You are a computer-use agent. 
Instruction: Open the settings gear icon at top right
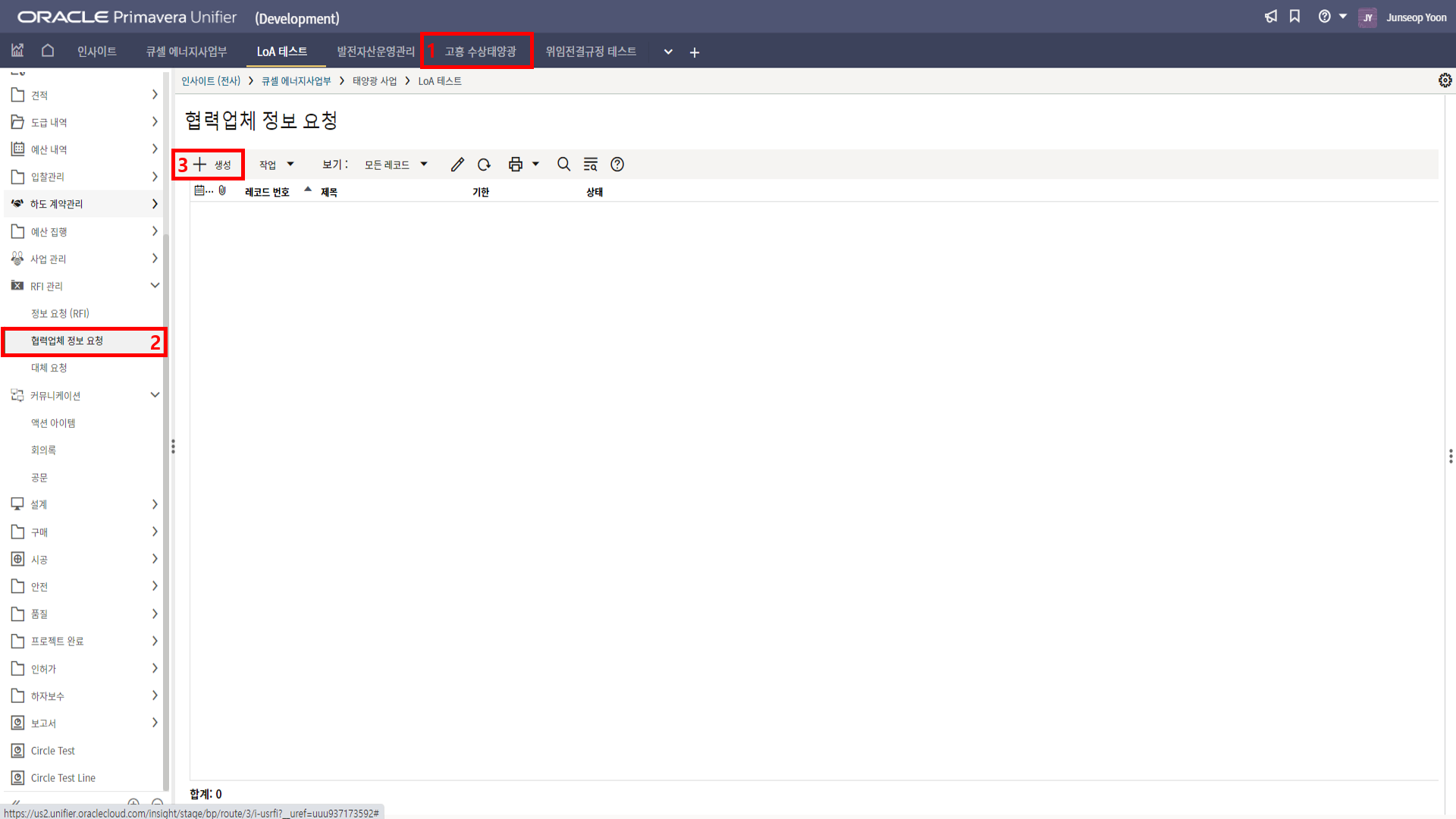click(1445, 80)
